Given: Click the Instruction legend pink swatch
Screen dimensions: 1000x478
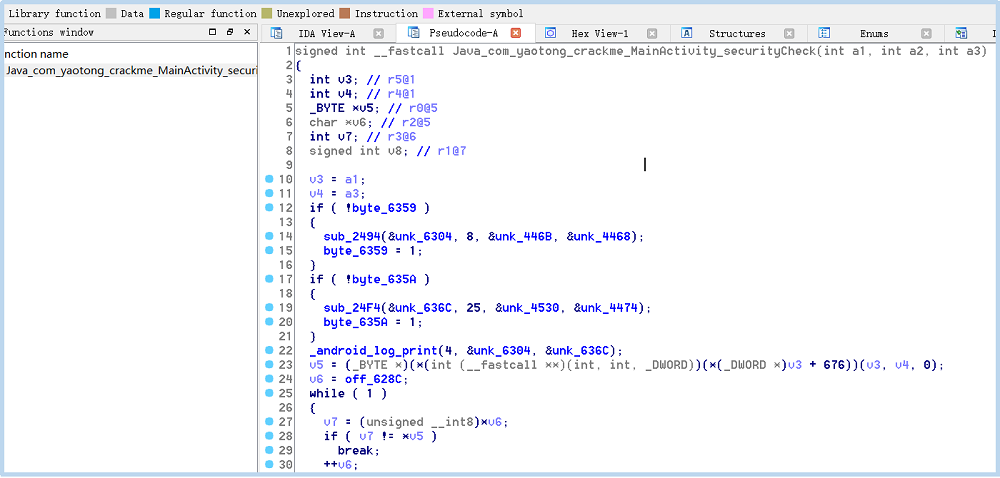Looking at the screenshot, I should point(428,13).
